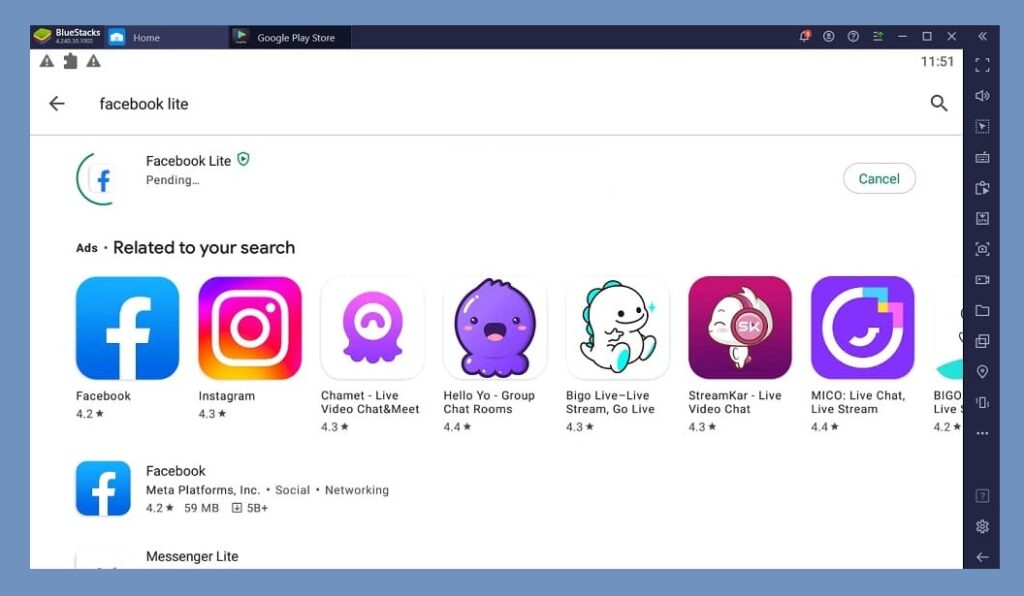Click the 'Related to your search' heading
1024x596 pixels.
[x=204, y=247]
